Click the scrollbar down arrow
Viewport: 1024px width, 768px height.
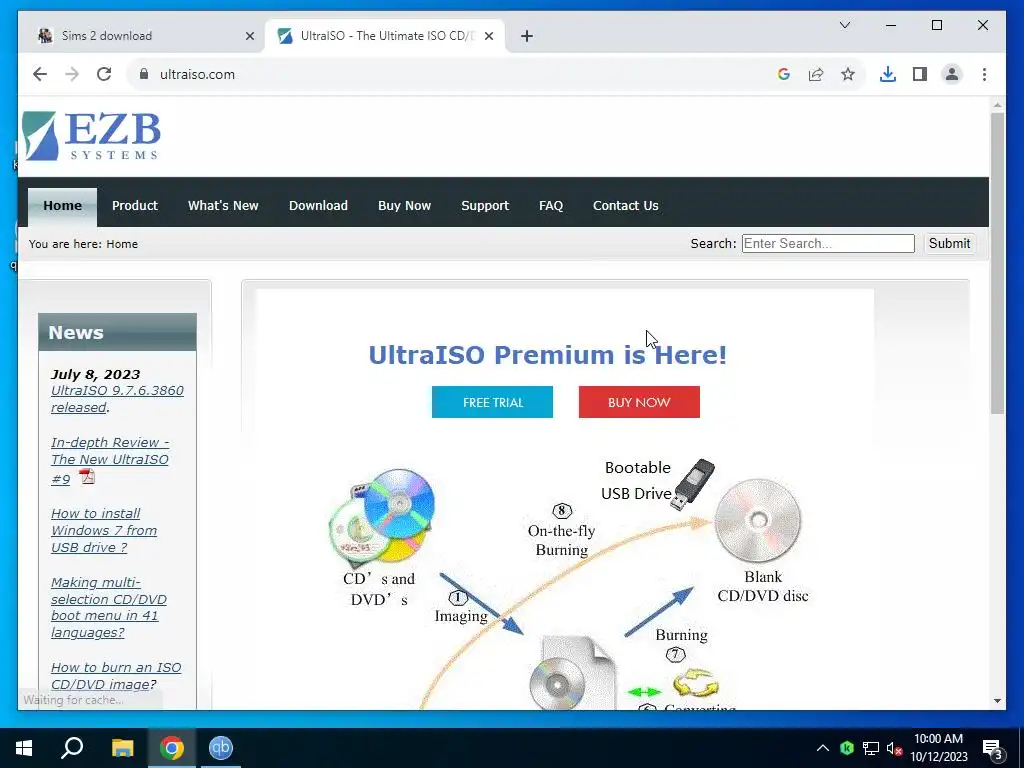(997, 701)
